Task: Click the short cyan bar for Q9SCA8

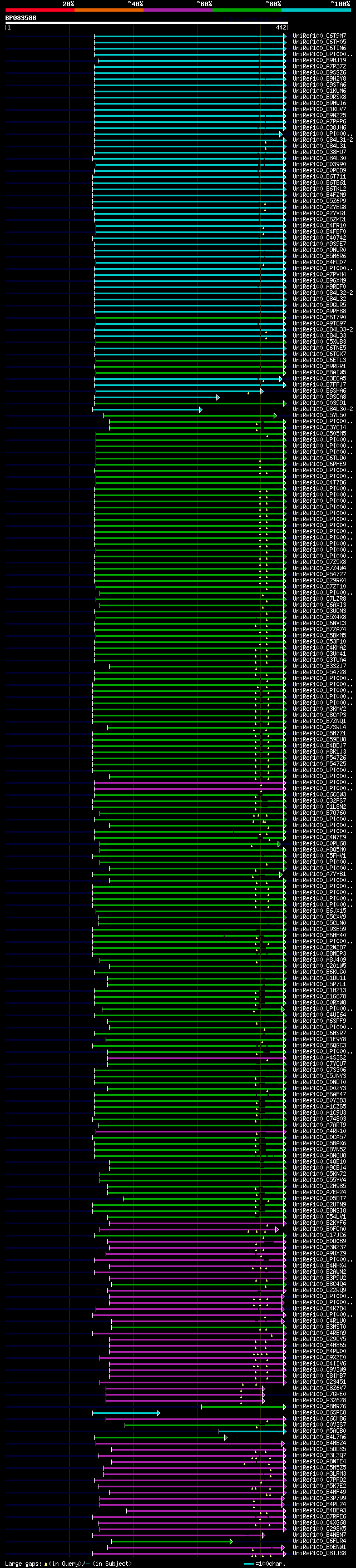Action: point(156,398)
